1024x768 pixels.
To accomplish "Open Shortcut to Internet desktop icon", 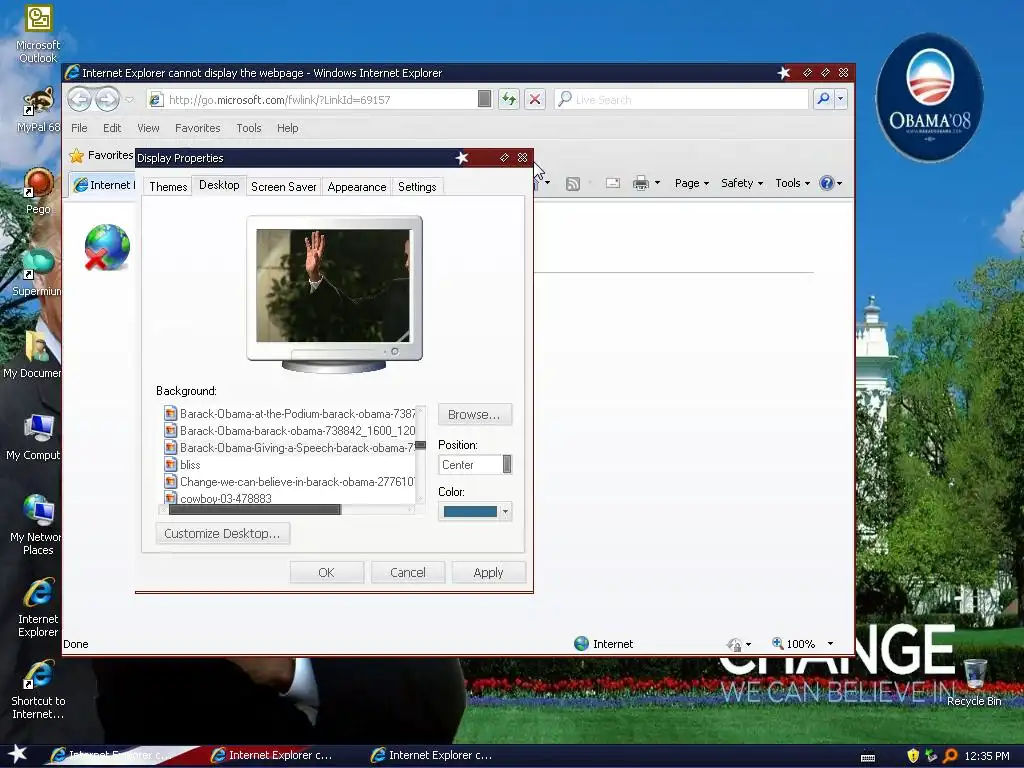I will [38, 689].
